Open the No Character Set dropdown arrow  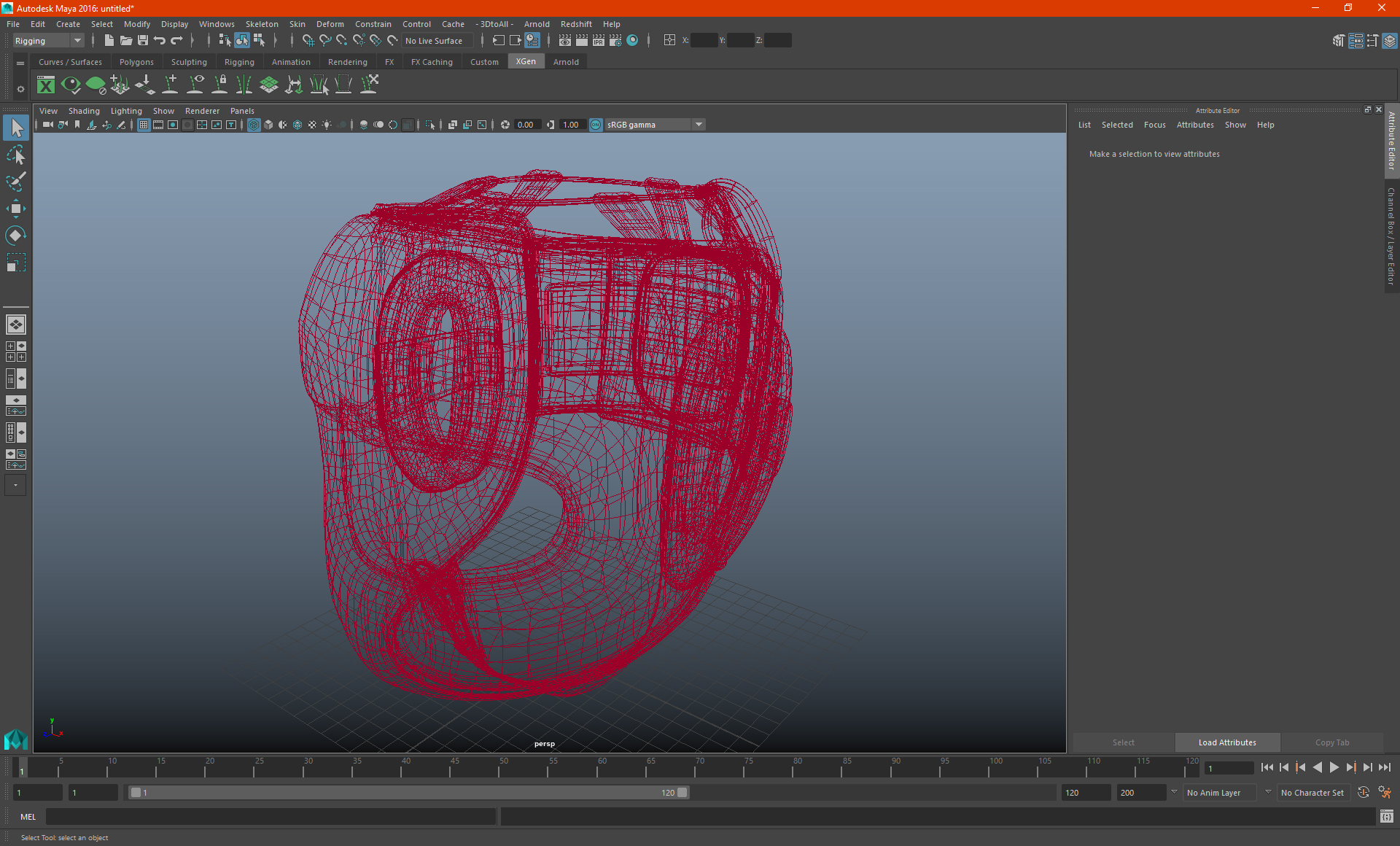coord(1268,792)
